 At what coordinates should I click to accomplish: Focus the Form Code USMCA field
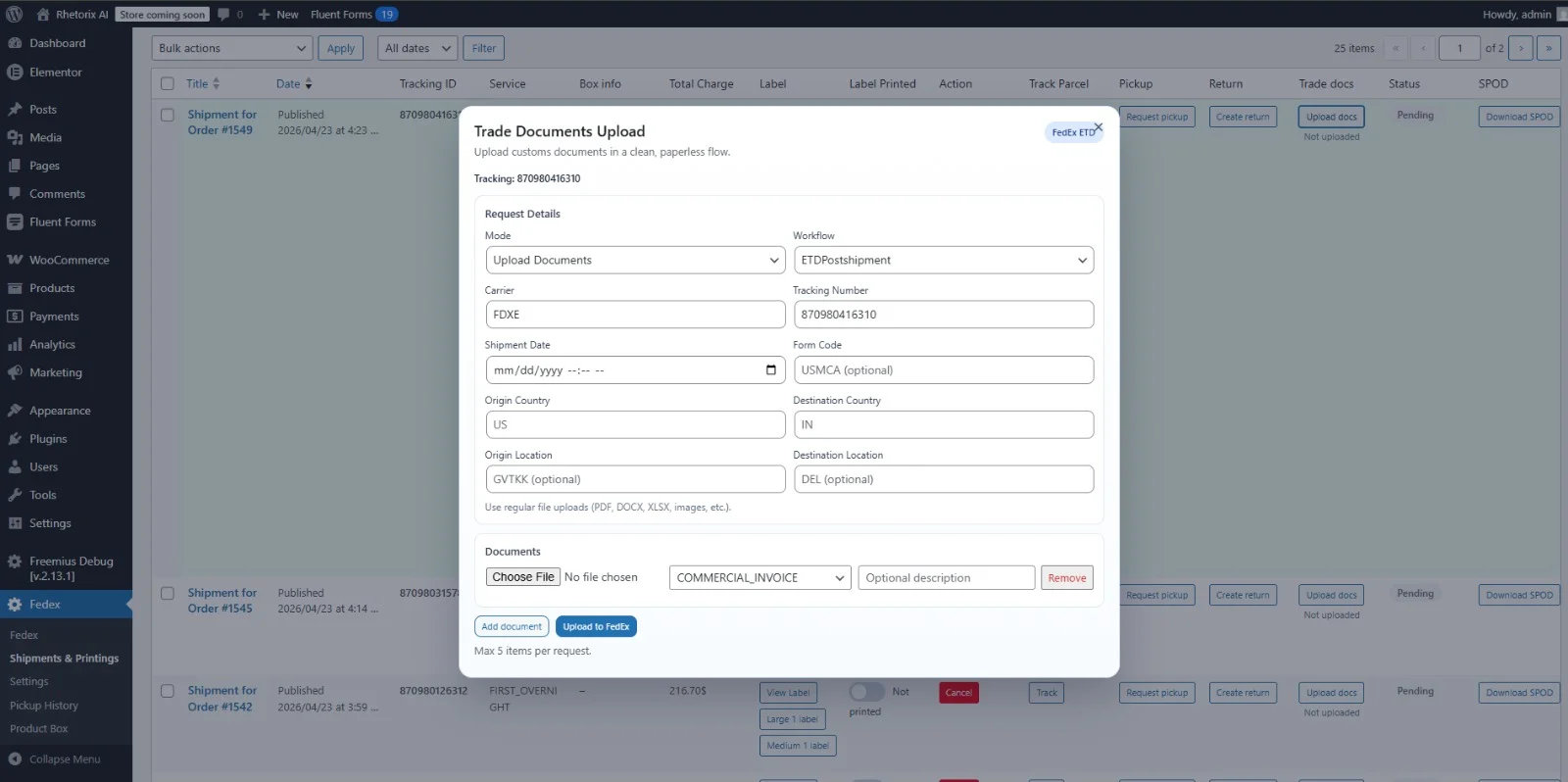tap(944, 369)
